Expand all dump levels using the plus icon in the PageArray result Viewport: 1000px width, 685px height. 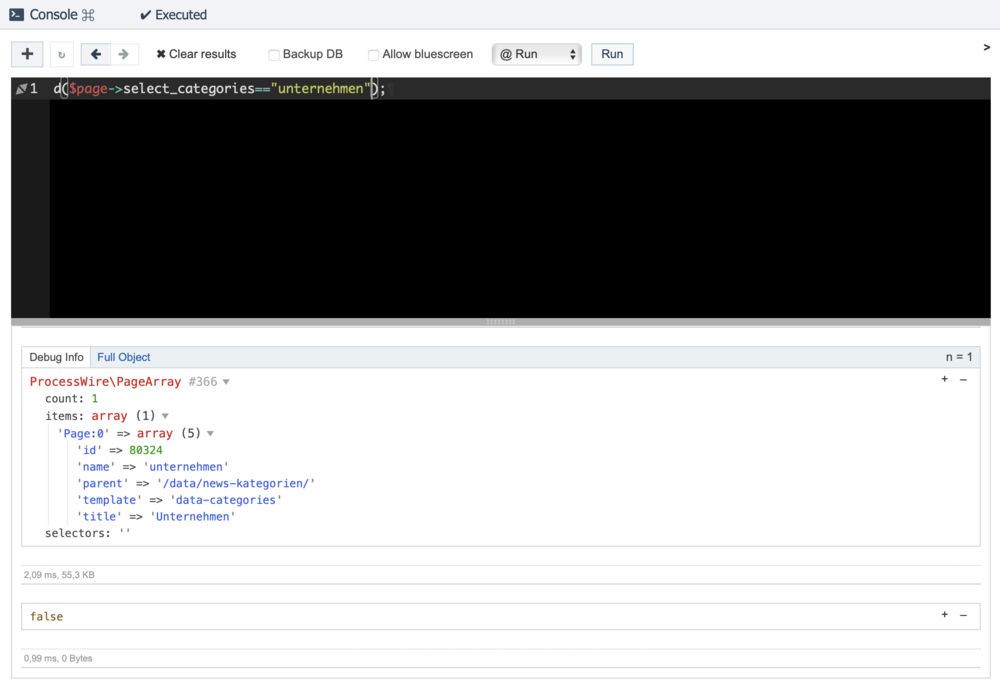pos(944,379)
